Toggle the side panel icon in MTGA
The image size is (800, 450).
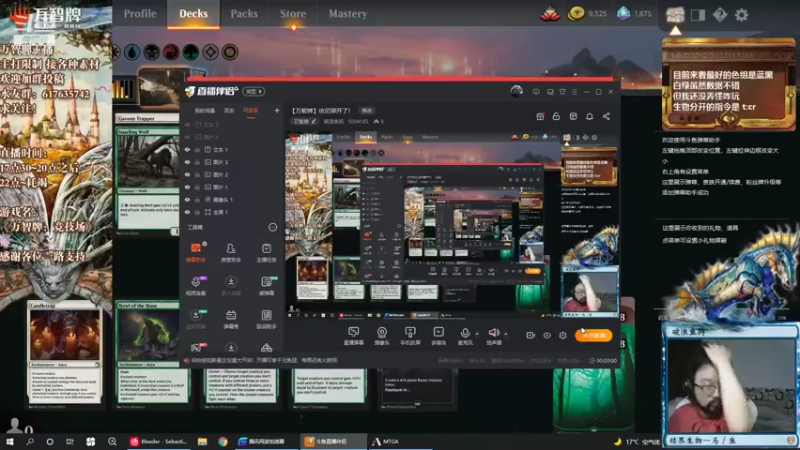tap(697, 15)
